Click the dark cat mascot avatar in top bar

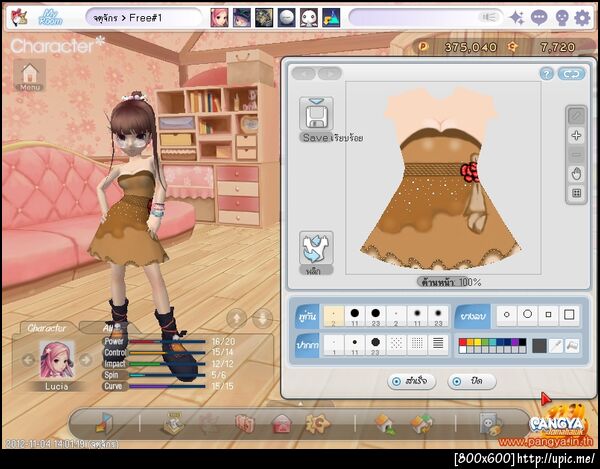click(264, 18)
